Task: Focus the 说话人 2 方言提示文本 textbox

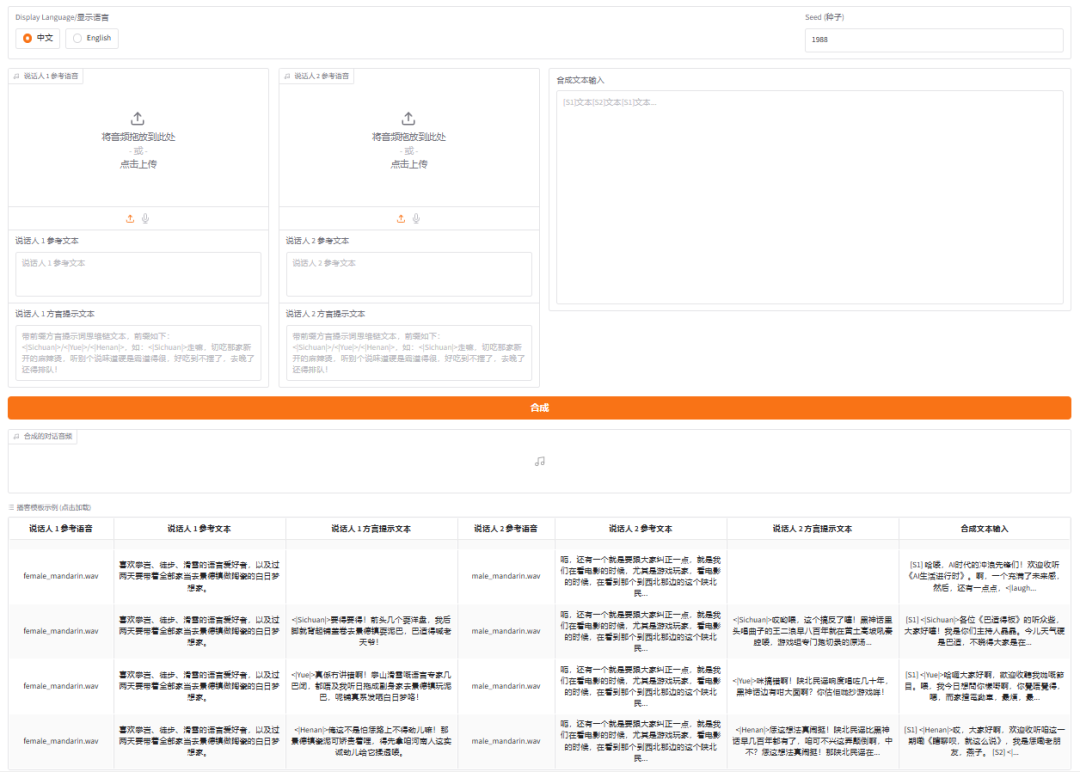Action: point(409,353)
